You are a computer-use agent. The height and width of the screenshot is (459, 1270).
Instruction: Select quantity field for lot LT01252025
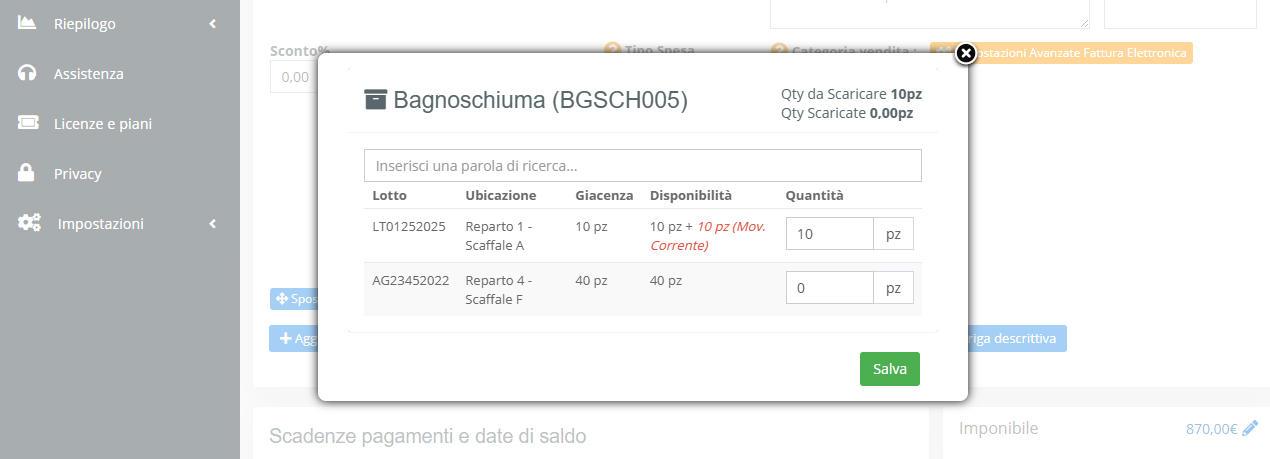coord(829,234)
